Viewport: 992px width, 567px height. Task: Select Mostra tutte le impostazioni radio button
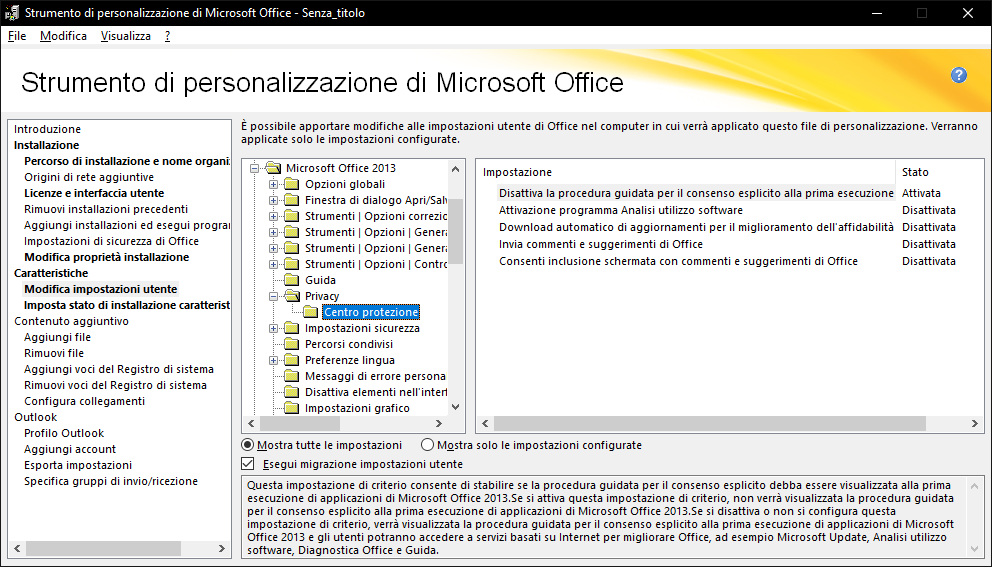(x=248, y=445)
